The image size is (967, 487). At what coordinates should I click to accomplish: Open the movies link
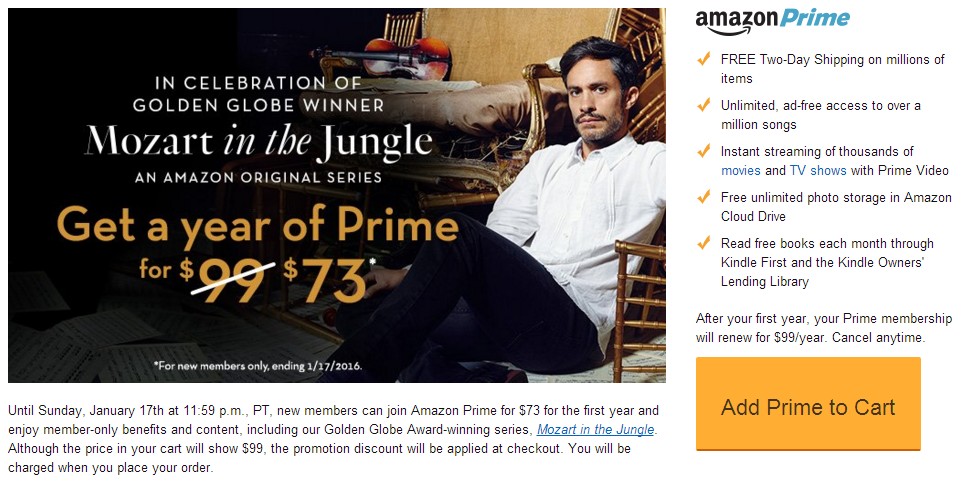[x=741, y=170]
